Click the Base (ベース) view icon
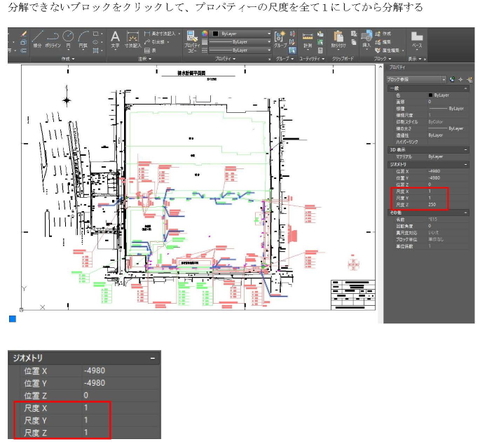 tap(417, 39)
